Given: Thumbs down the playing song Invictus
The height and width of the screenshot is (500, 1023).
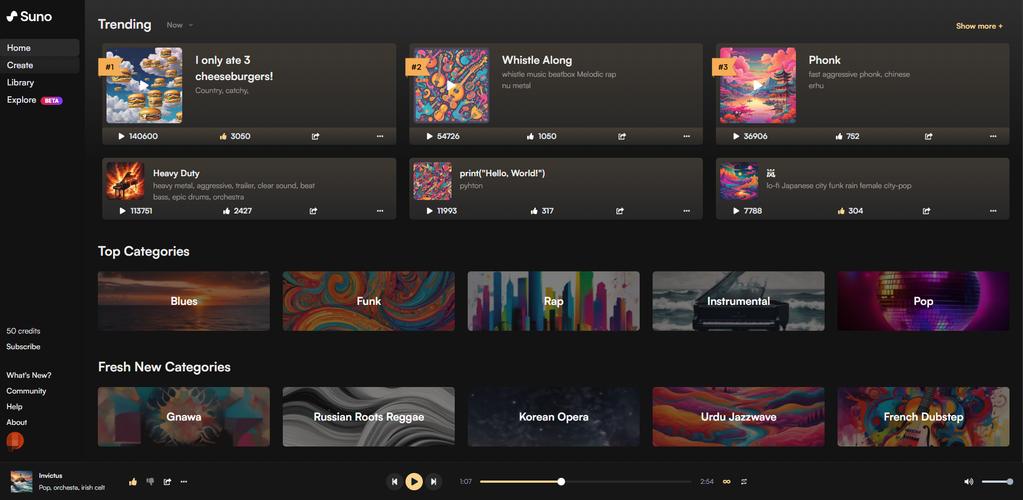Looking at the screenshot, I should coord(150,482).
